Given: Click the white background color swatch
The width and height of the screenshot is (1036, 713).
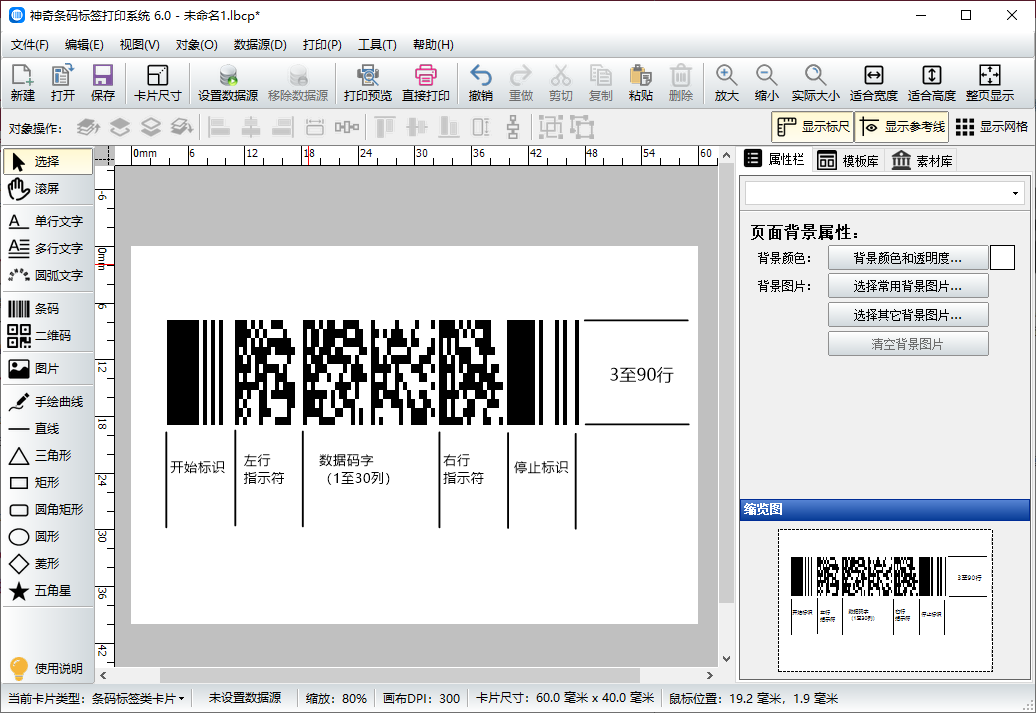Looking at the screenshot, I should click(1002, 258).
